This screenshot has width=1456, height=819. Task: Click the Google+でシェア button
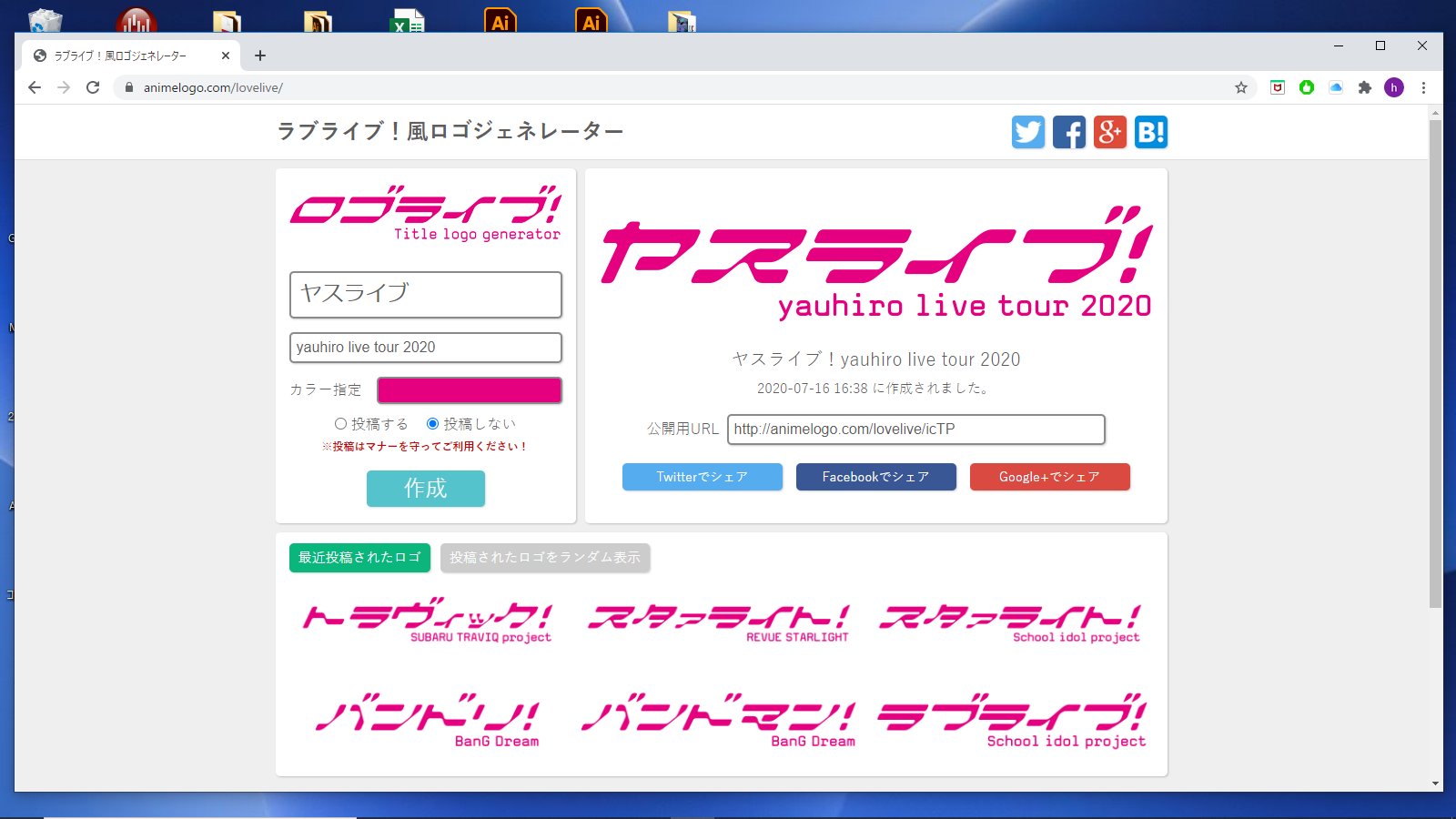pos(1050,477)
